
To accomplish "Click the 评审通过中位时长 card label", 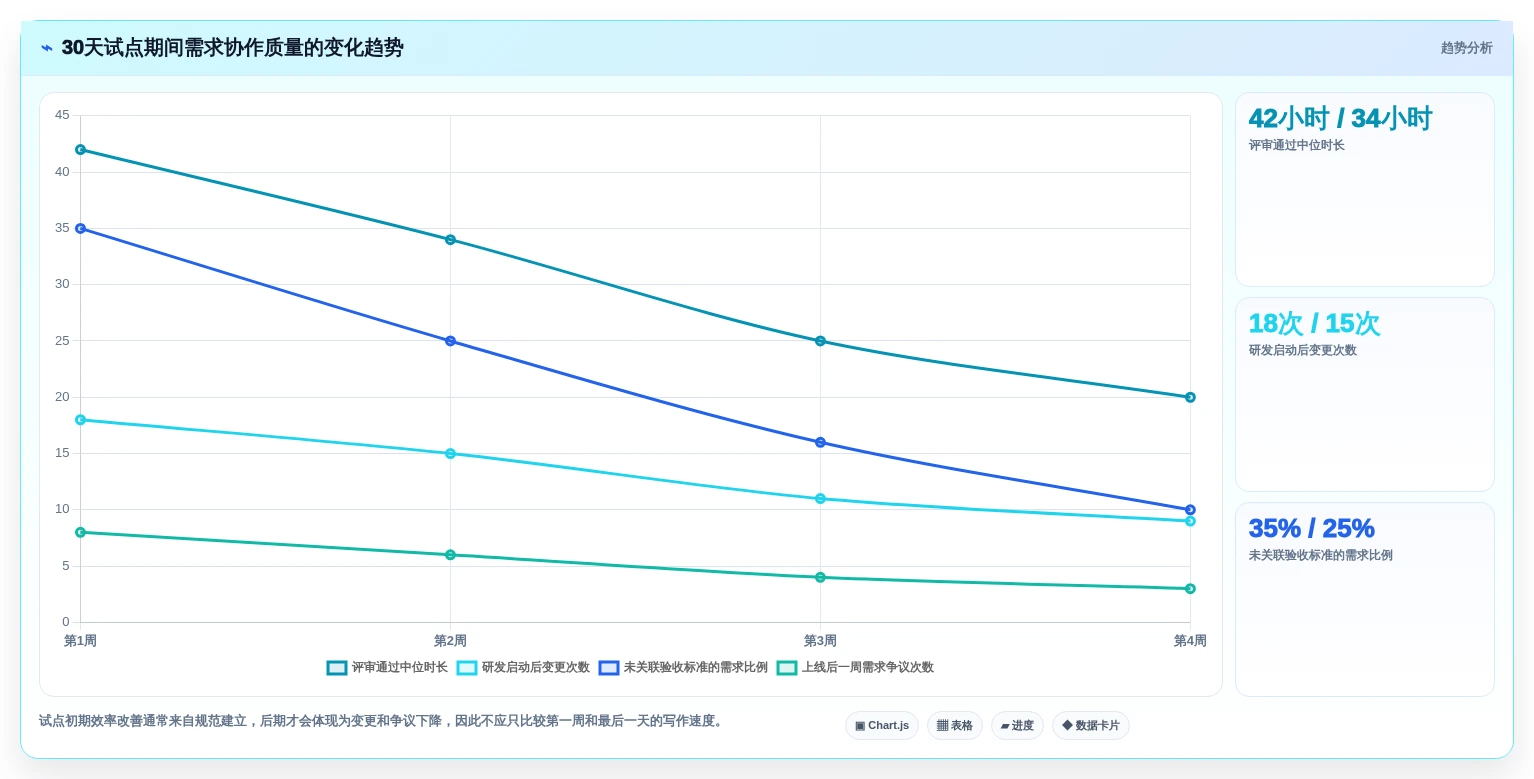I will coord(1297,146).
